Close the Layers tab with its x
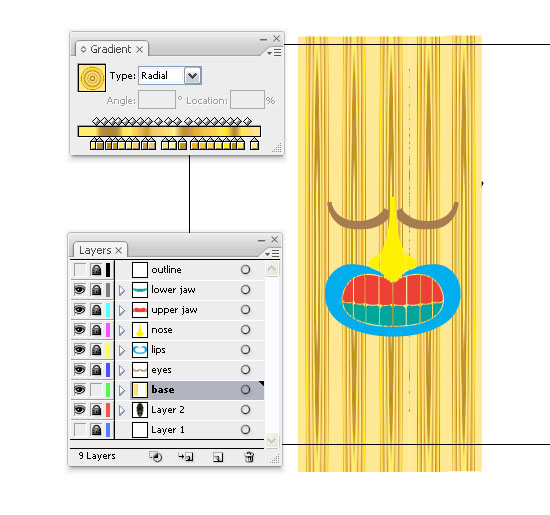550x515 pixels. click(119, 250)
